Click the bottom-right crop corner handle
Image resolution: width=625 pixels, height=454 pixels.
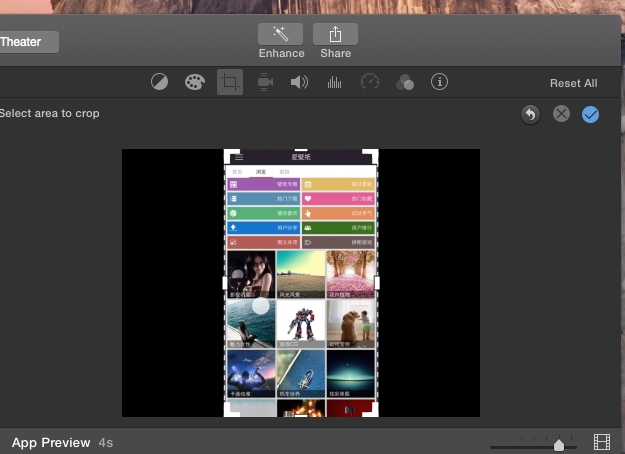tap(371, 410)
